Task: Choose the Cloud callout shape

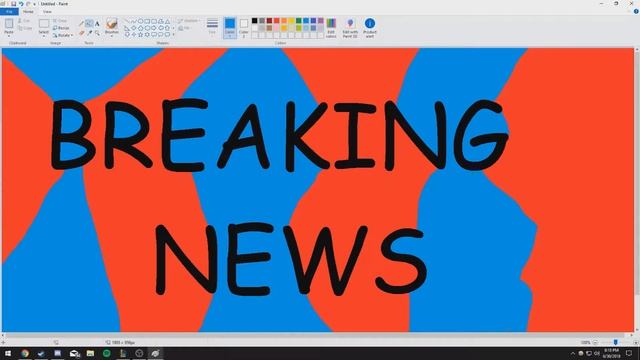Action: [x=168, y=35]
